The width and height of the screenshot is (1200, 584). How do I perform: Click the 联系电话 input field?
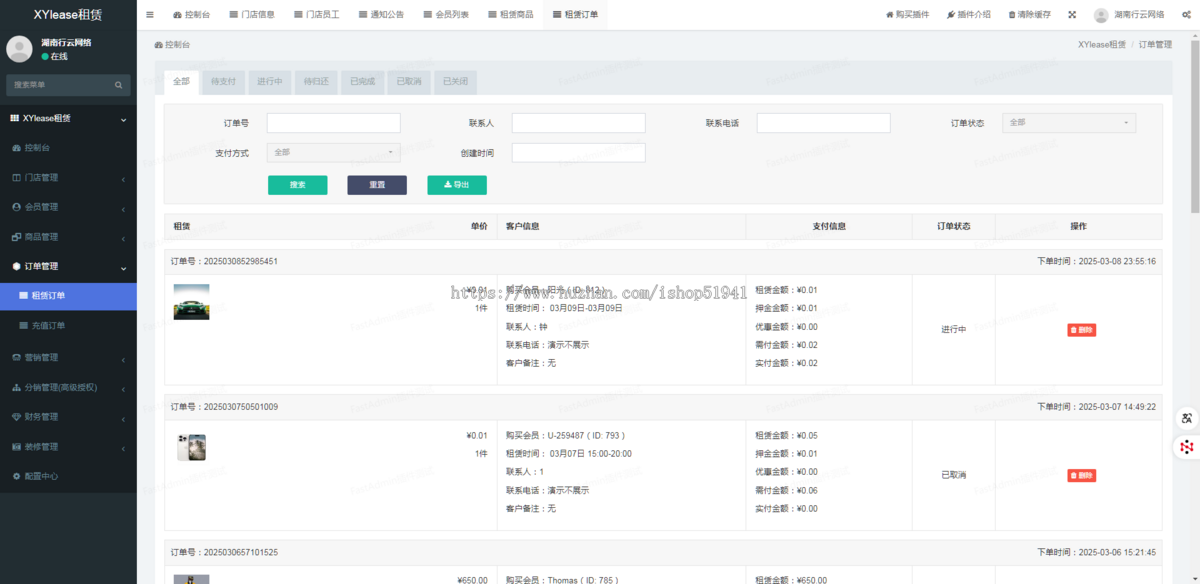pos(824,123)
